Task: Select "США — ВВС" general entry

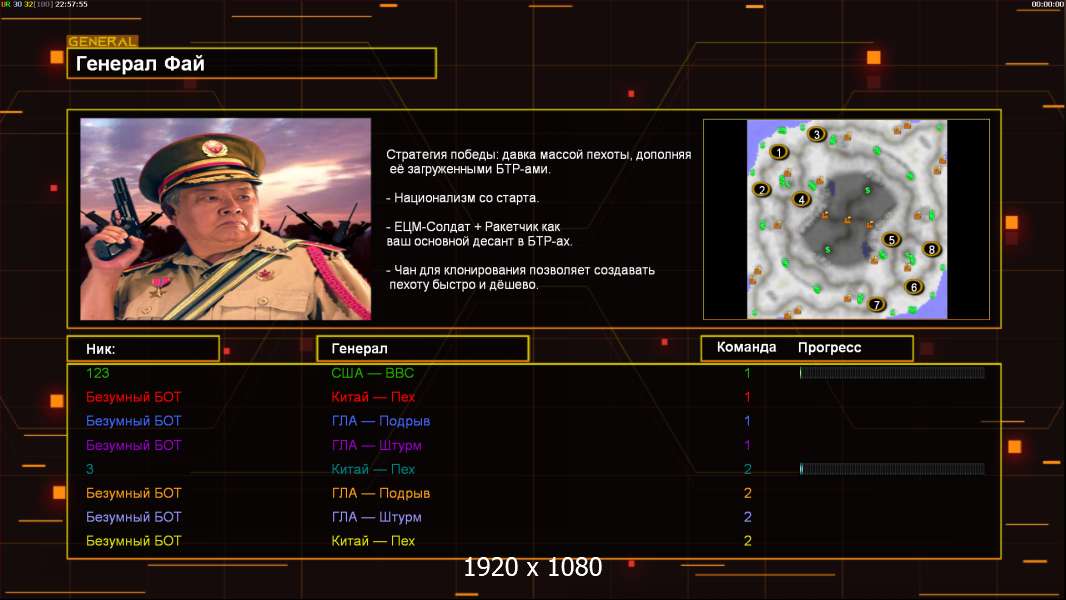Action: [x=372, y=373]
